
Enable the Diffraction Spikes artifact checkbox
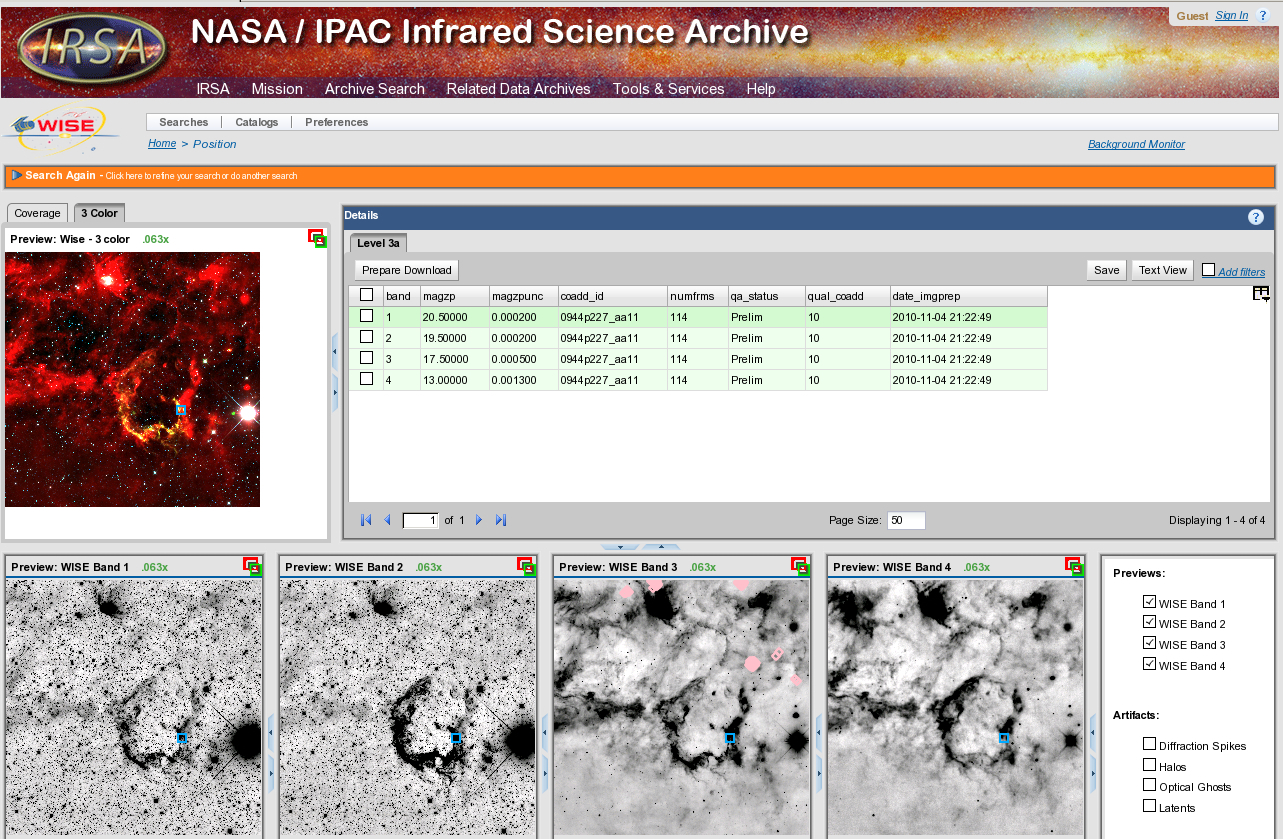pyautogui.click(x=1149, y=744)
